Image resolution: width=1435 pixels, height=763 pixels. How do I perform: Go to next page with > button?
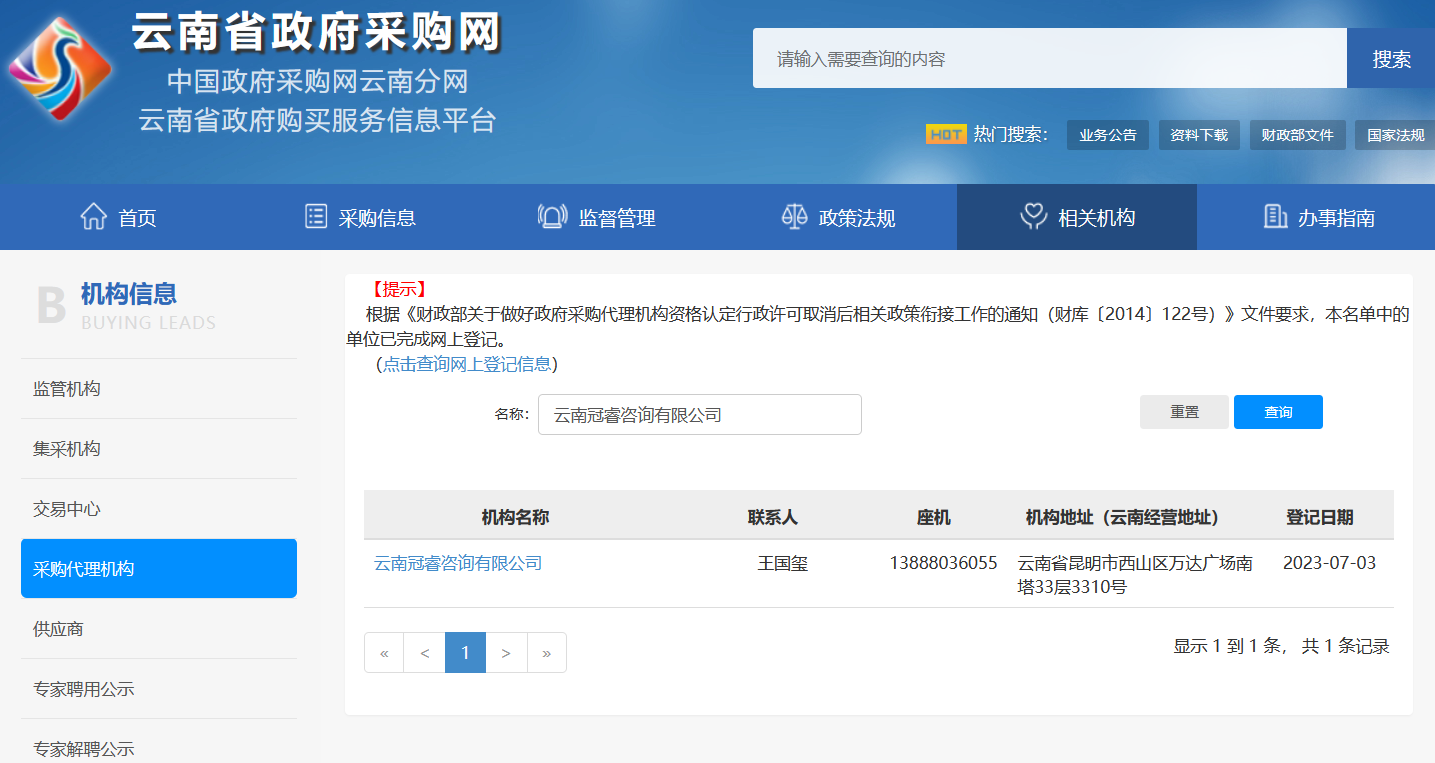click(506, 653)
